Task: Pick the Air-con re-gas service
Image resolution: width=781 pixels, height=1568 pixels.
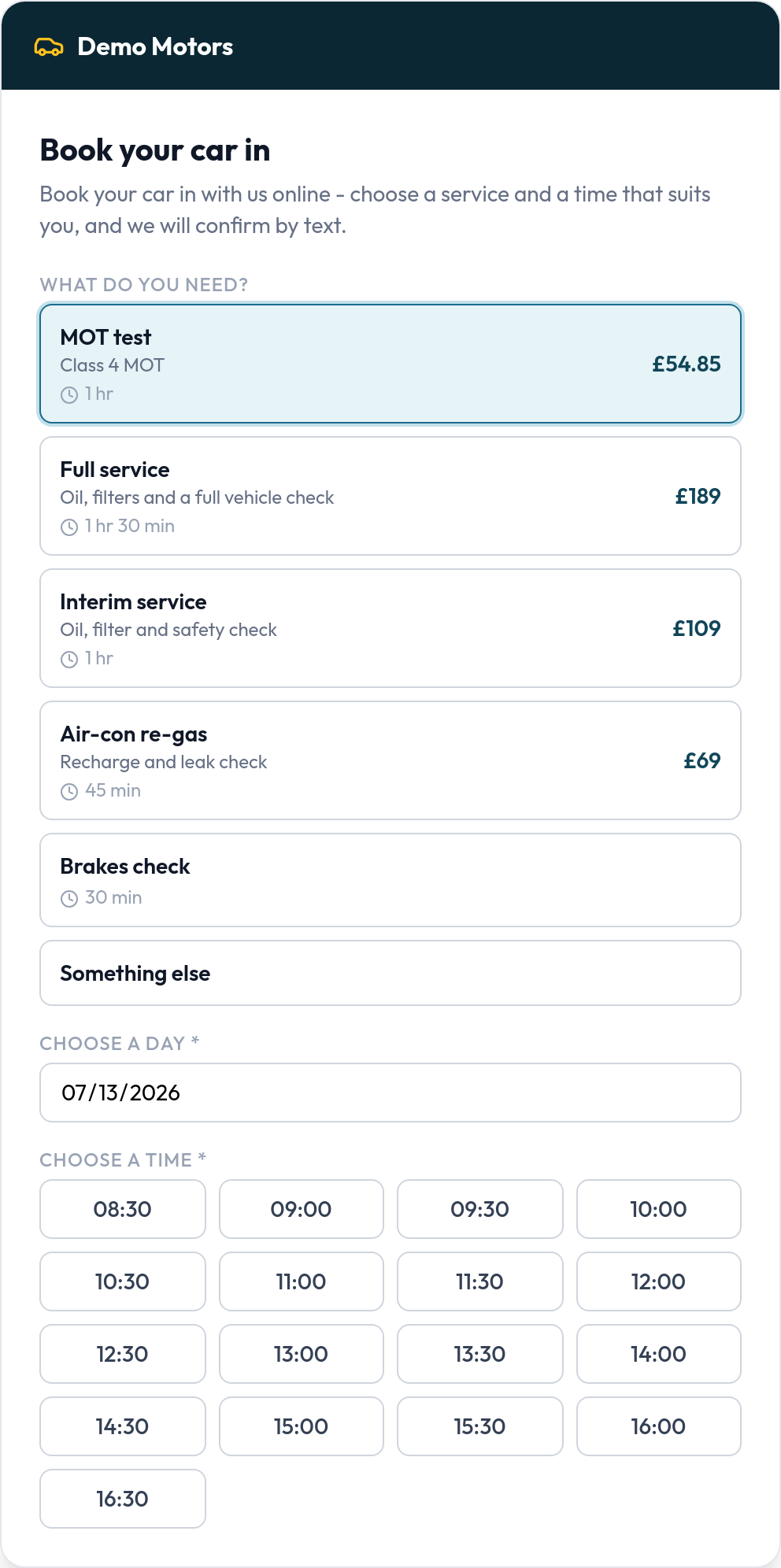Action: 390,760
